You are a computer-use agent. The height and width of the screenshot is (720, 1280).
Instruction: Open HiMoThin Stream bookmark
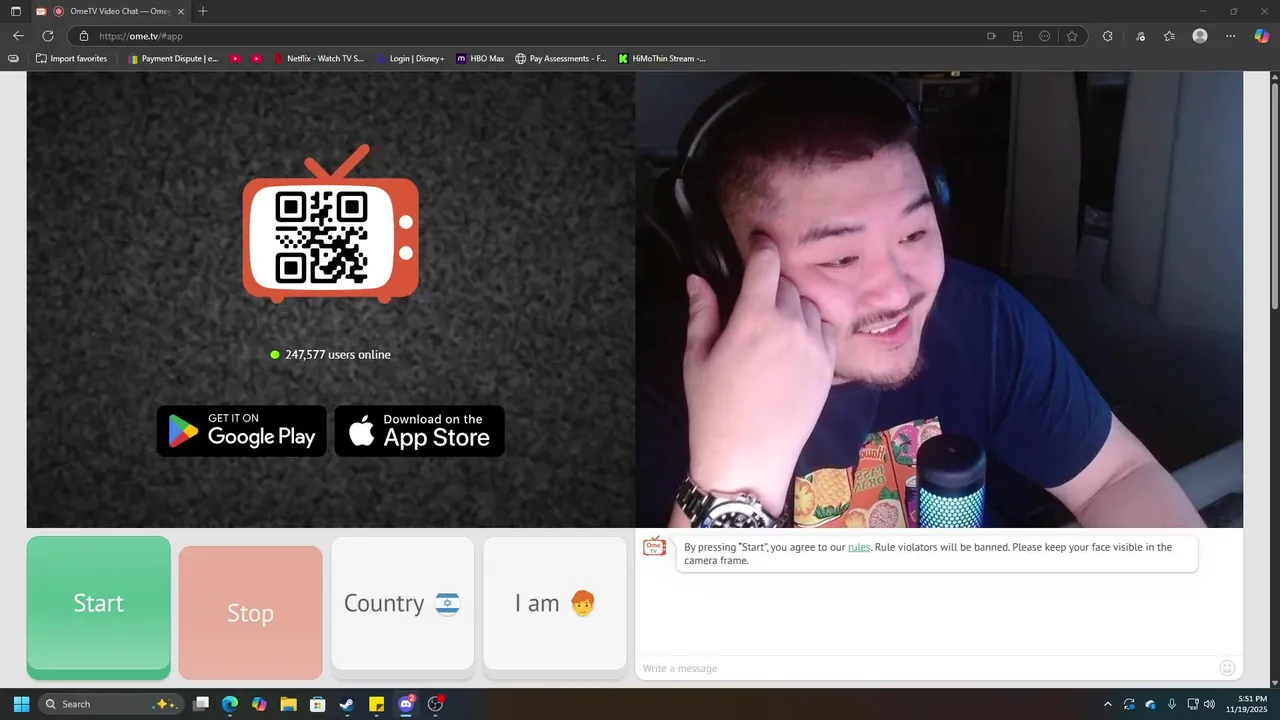pos(661,58)
